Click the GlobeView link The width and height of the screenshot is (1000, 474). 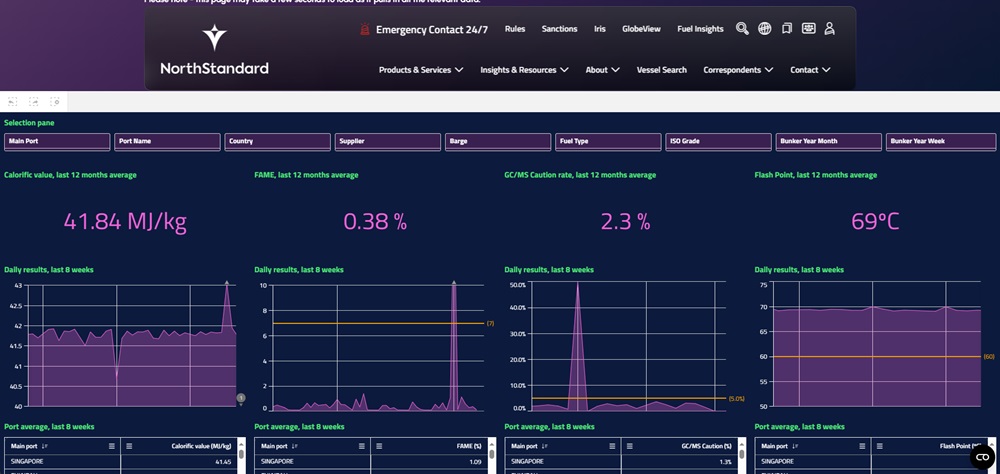point(641,29)
